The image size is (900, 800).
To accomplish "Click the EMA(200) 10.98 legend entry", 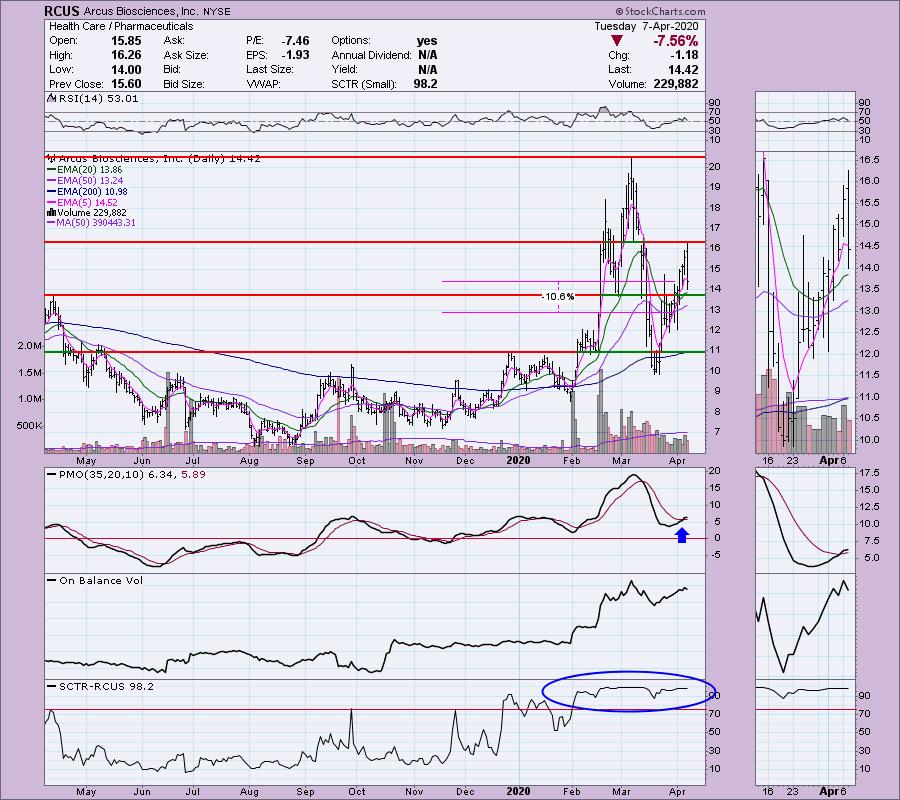I will point(87,192).
